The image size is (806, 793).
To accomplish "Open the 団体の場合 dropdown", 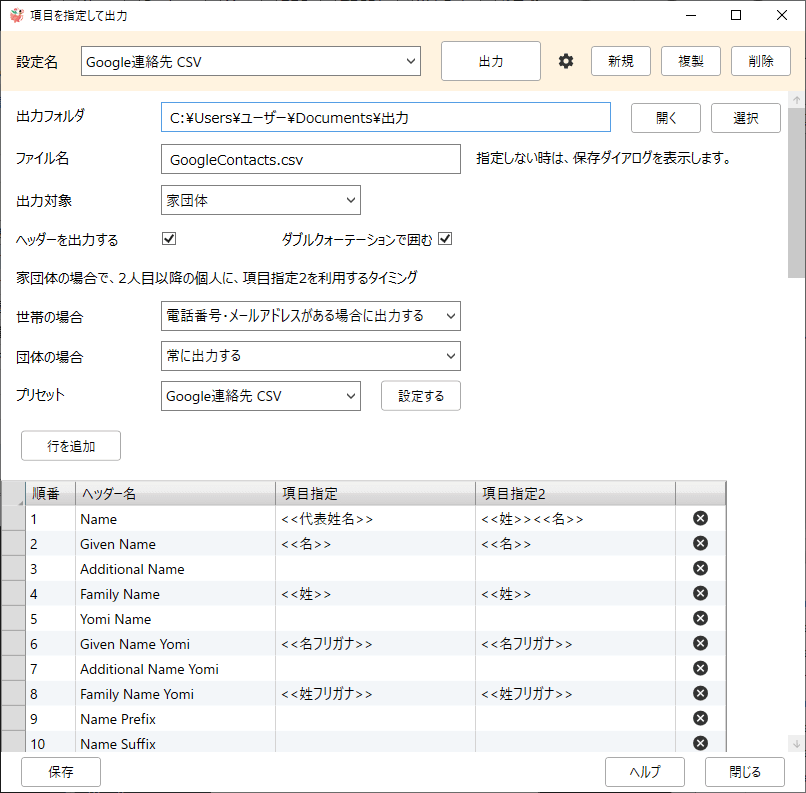I will (x=310, y=356).
